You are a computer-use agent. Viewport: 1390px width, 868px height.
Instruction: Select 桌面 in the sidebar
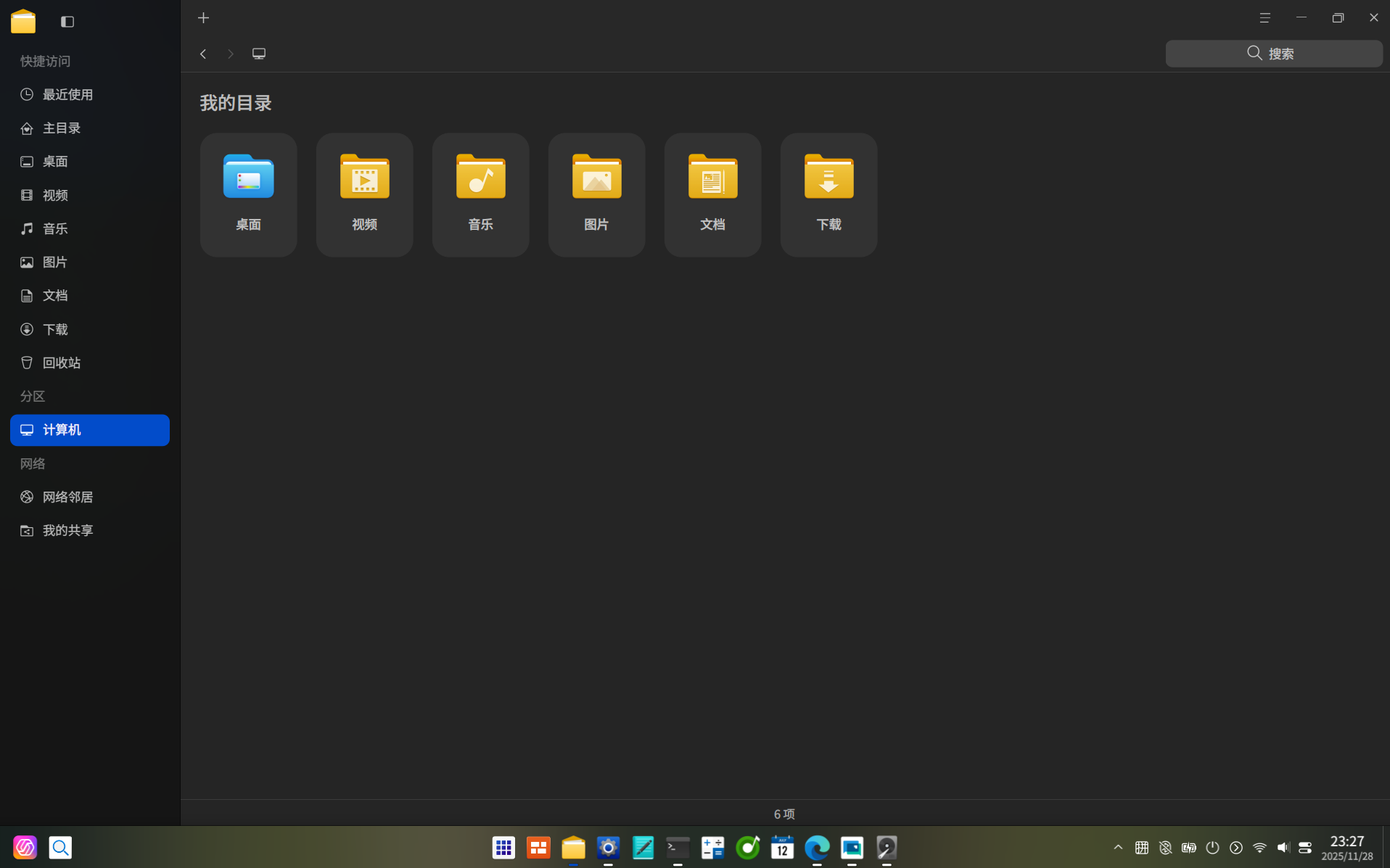pyautogui.click(x=90, y=162)
